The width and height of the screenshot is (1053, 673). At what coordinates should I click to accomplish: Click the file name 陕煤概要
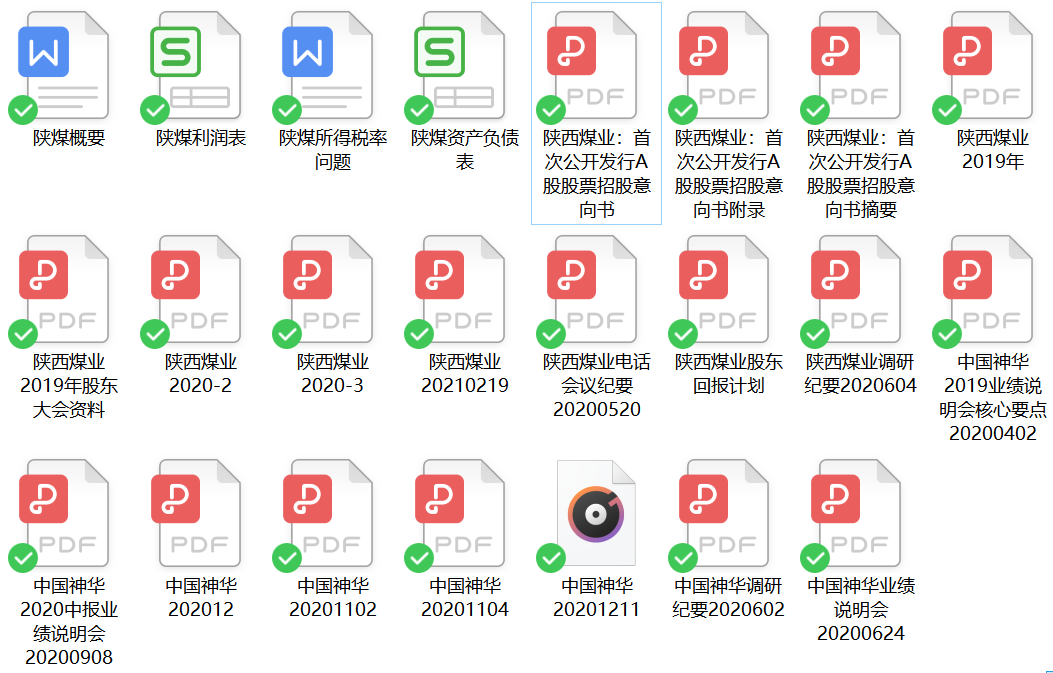(69, 138)
